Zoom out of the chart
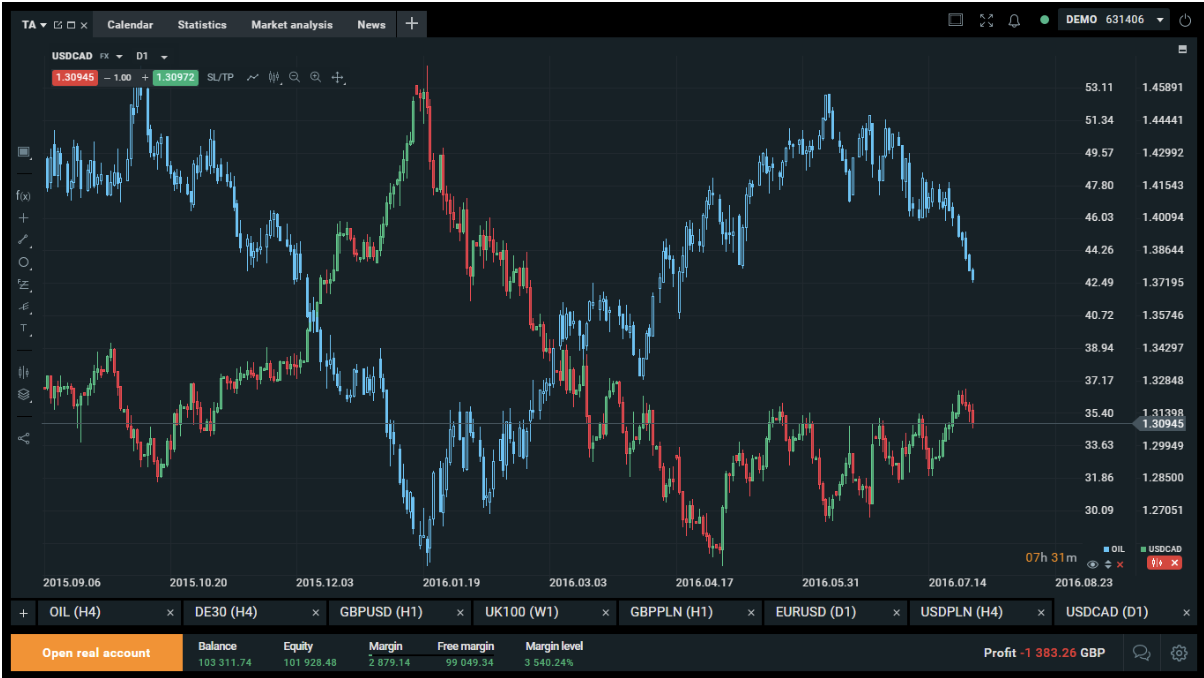This screenshot has width=1204, height=678. (294, 77)
